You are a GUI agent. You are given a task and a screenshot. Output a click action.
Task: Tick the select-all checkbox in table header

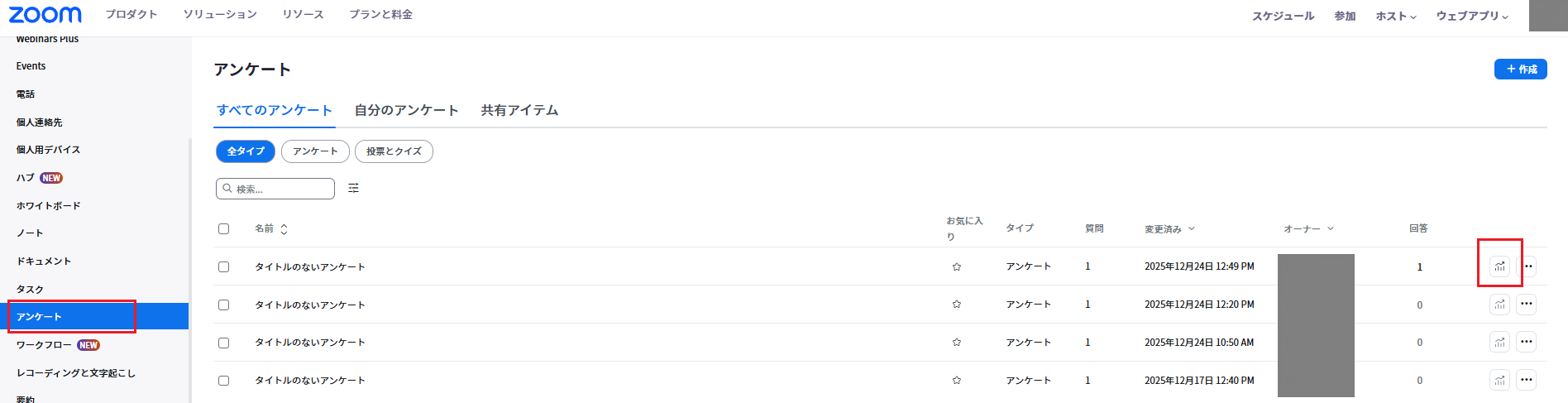[x=223, y=228]
